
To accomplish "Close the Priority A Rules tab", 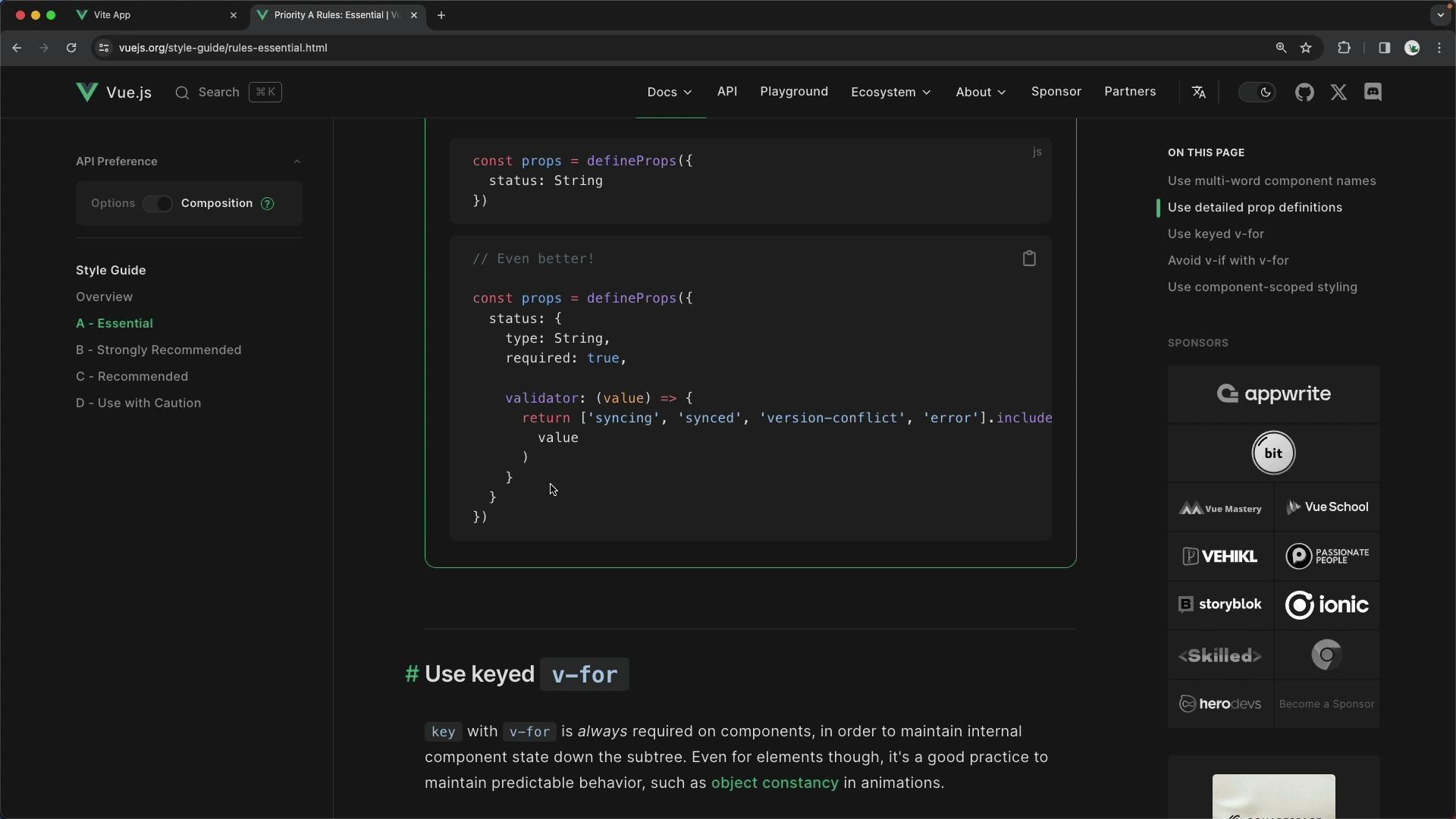I will 414,15.
